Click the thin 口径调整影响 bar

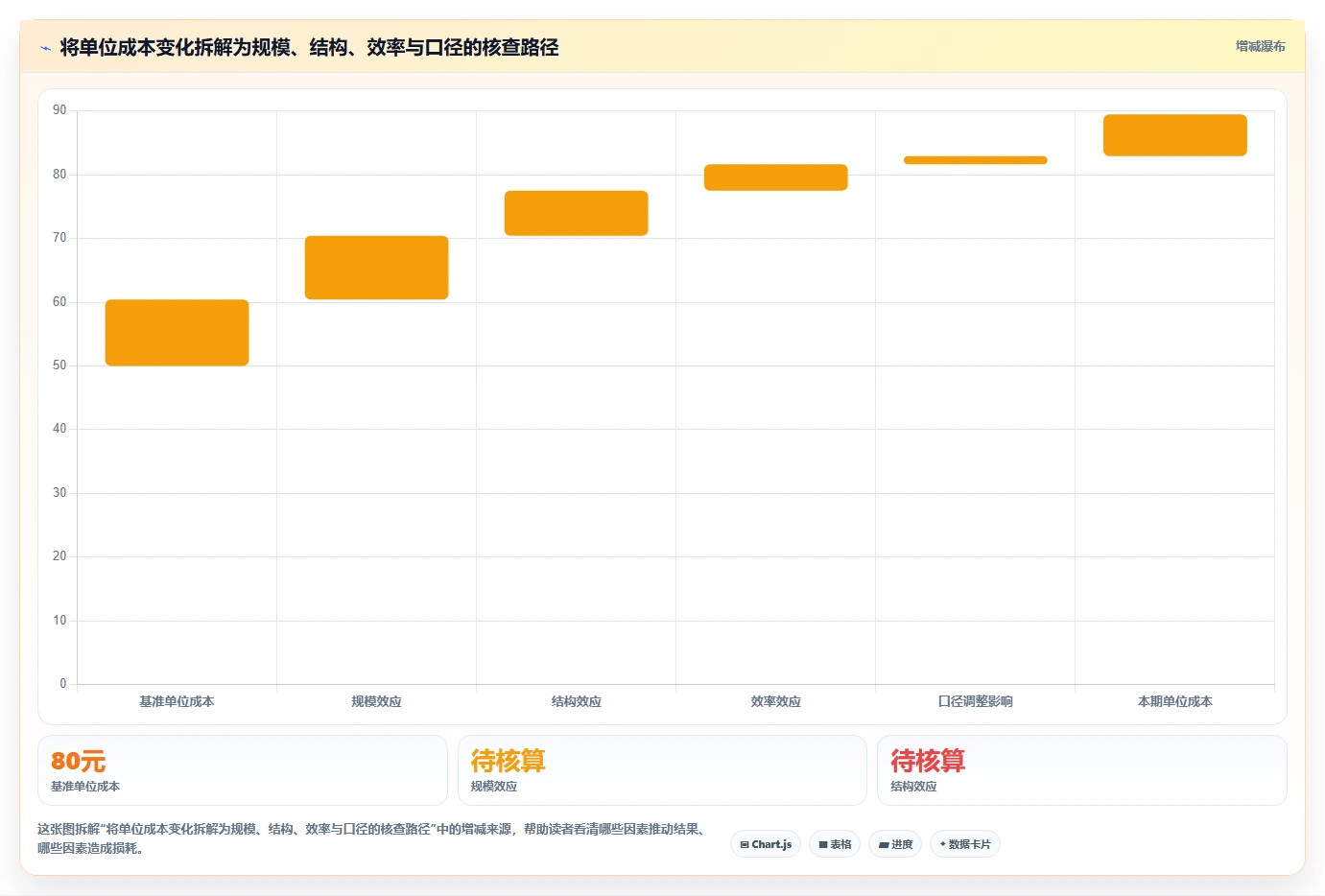tap(975, 160)
